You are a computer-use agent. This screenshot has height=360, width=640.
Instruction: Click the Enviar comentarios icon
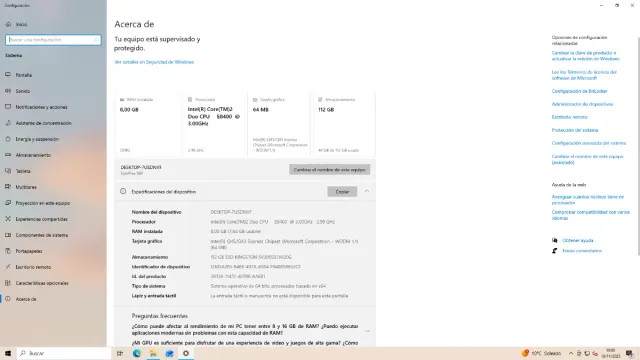pyautogui.click(x=554, y=251)
